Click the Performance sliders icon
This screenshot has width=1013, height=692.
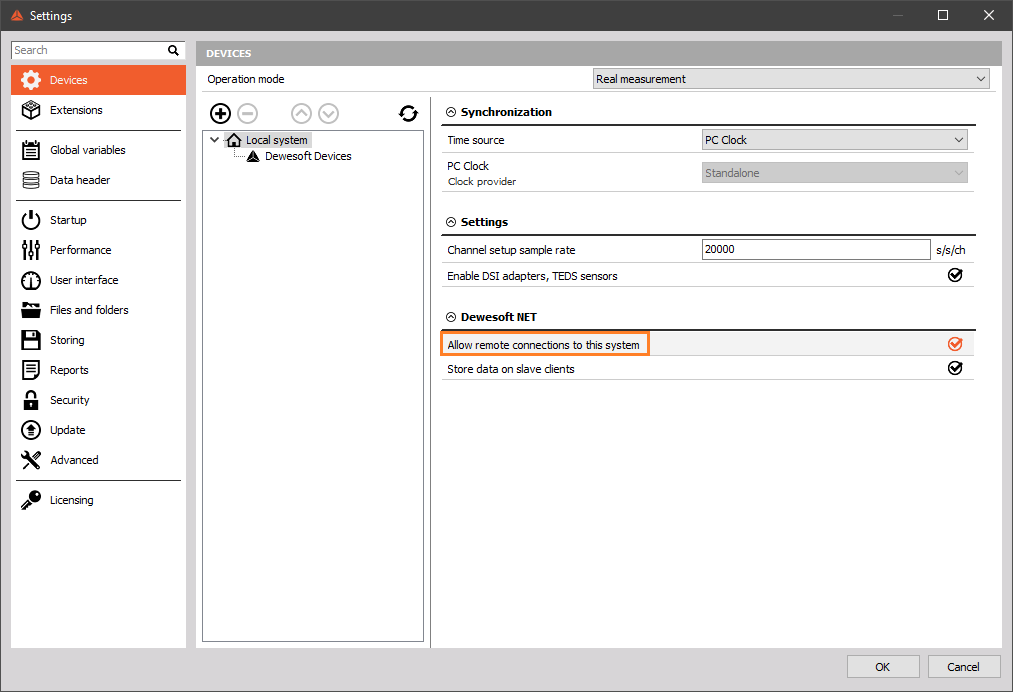tap(30, 250)
